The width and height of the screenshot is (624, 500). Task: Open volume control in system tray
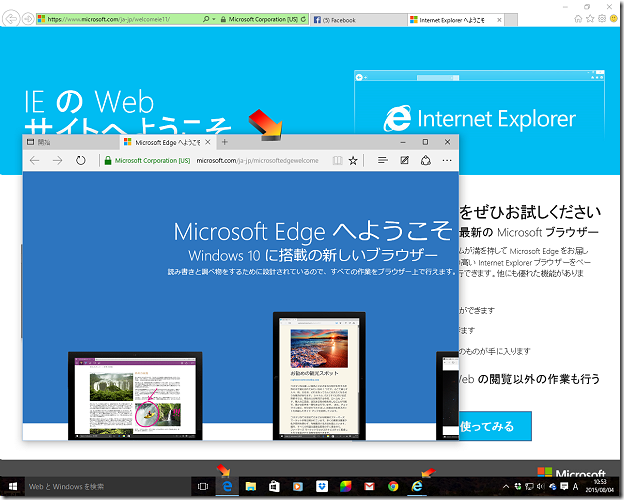point(540,486)
